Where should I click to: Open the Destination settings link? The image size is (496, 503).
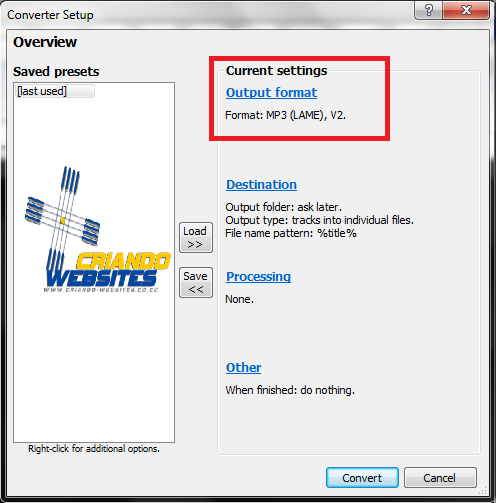click(x=261, y=184)
